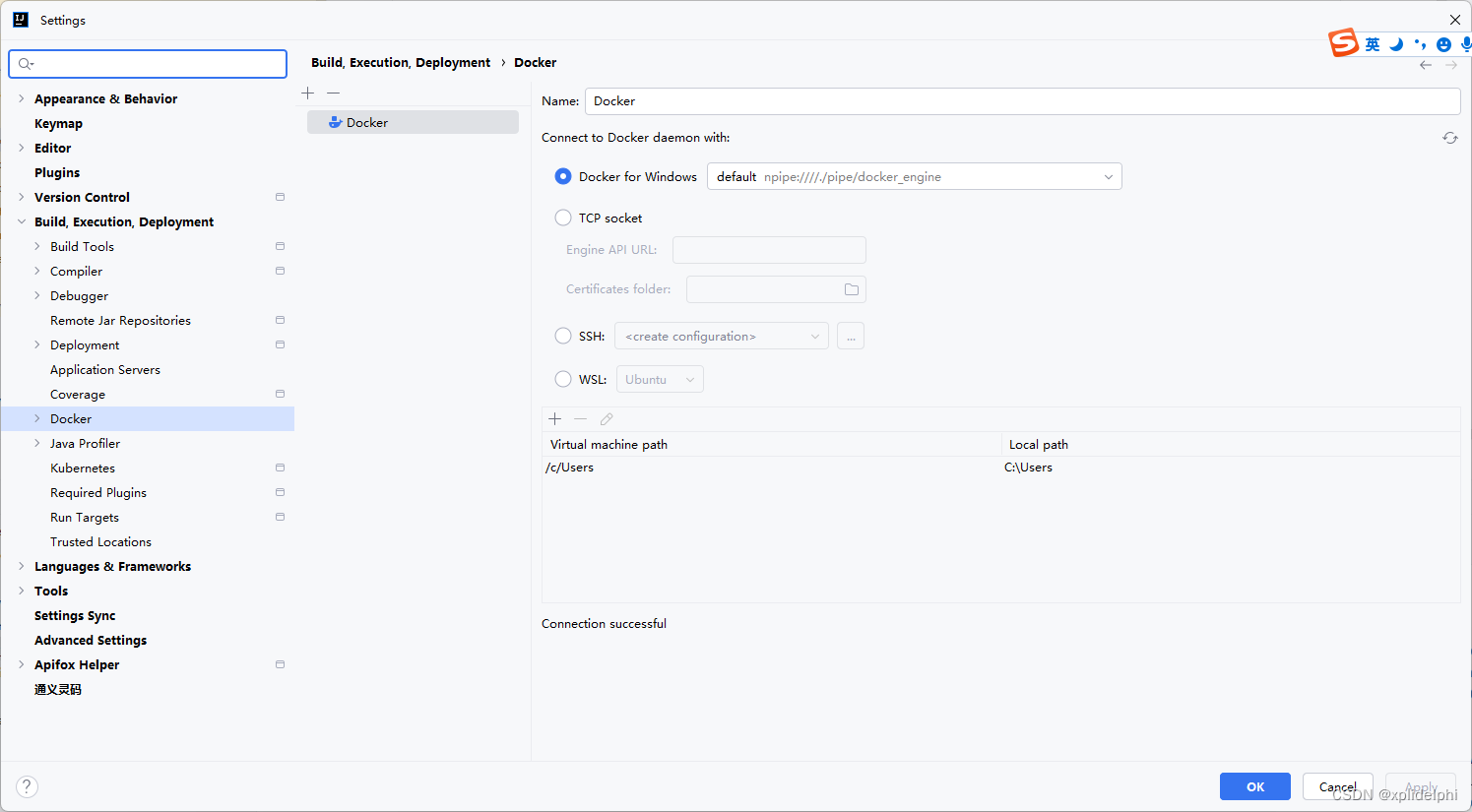Open Settings Sync page
The width and height of the screenshot is (1472, 812).
(75, 615)
